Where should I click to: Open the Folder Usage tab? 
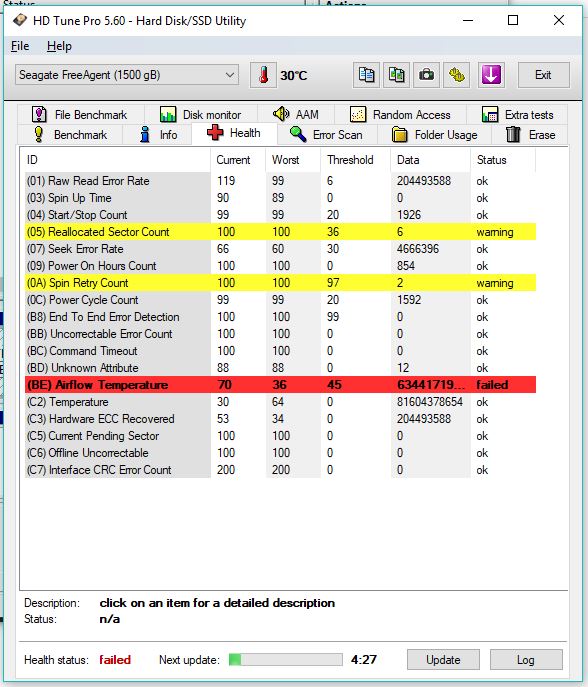pyautogui.click(x=434, y=135)
